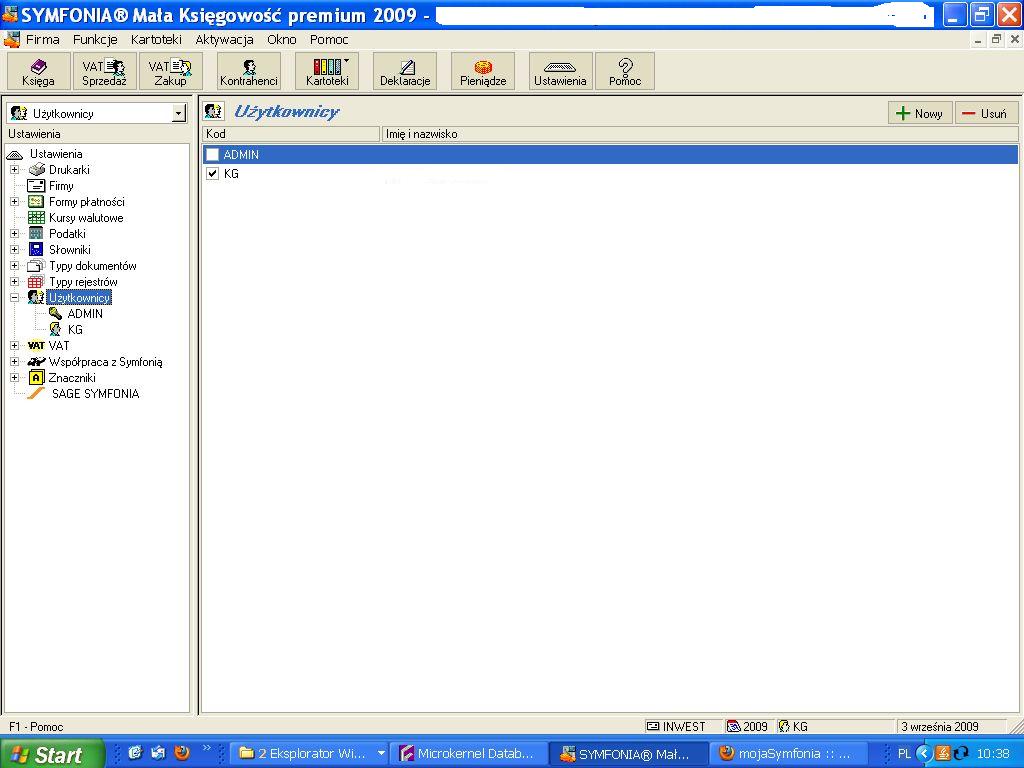Open the Firma menu
This screenshot has height=768, width=1024.
(42, 40)
